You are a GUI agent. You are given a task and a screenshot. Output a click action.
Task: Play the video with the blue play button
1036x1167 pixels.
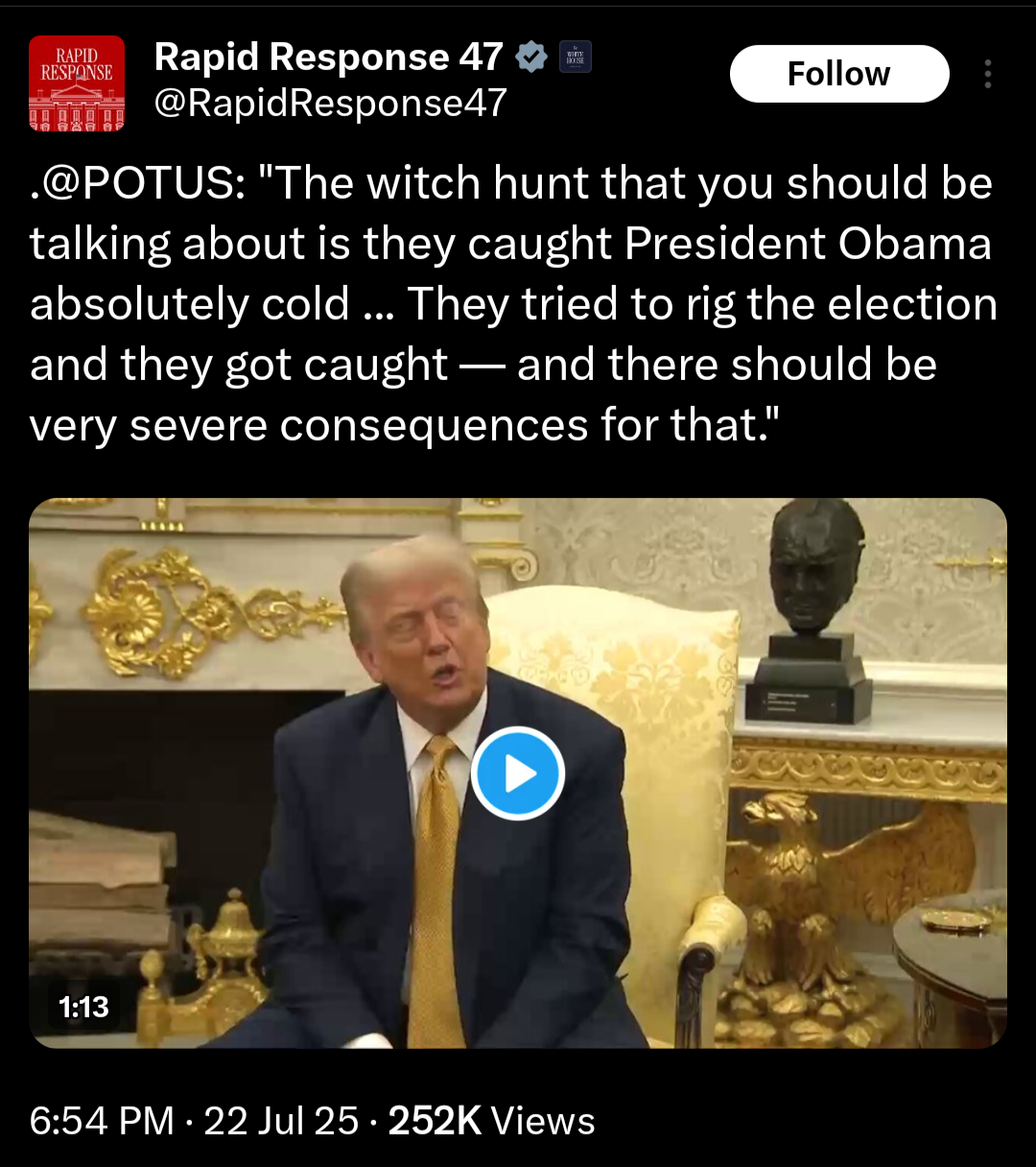coord(518,774)
